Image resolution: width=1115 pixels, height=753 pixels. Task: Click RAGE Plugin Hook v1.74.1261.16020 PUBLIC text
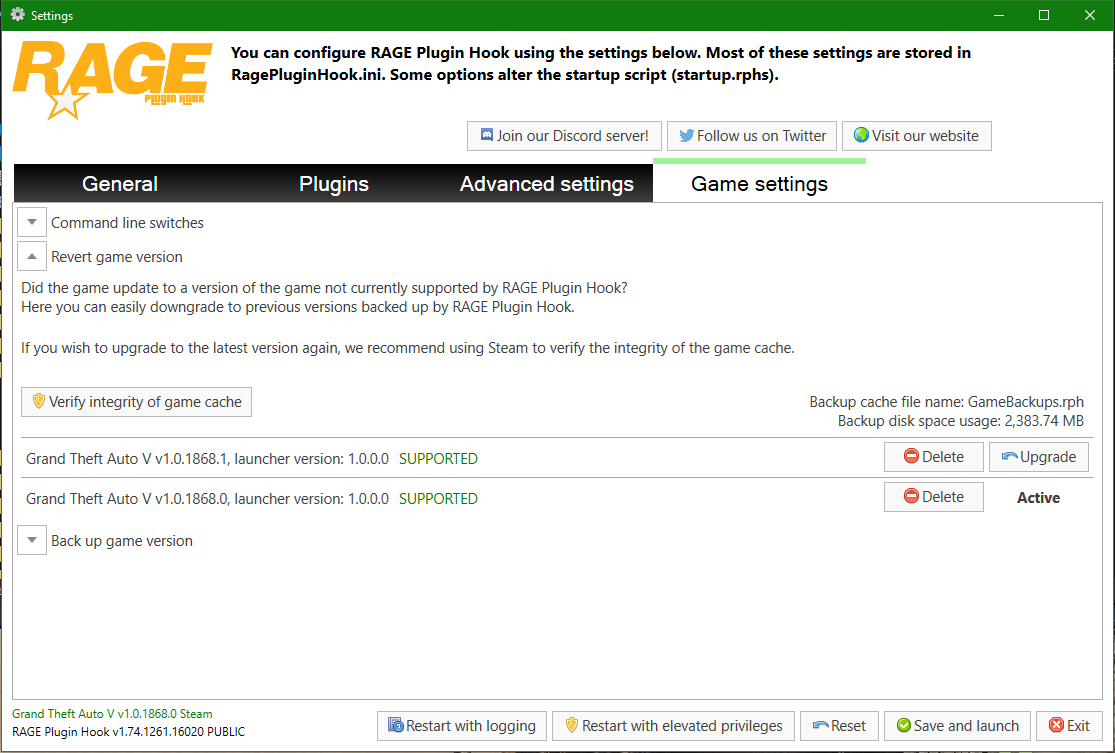click(129, 731)
